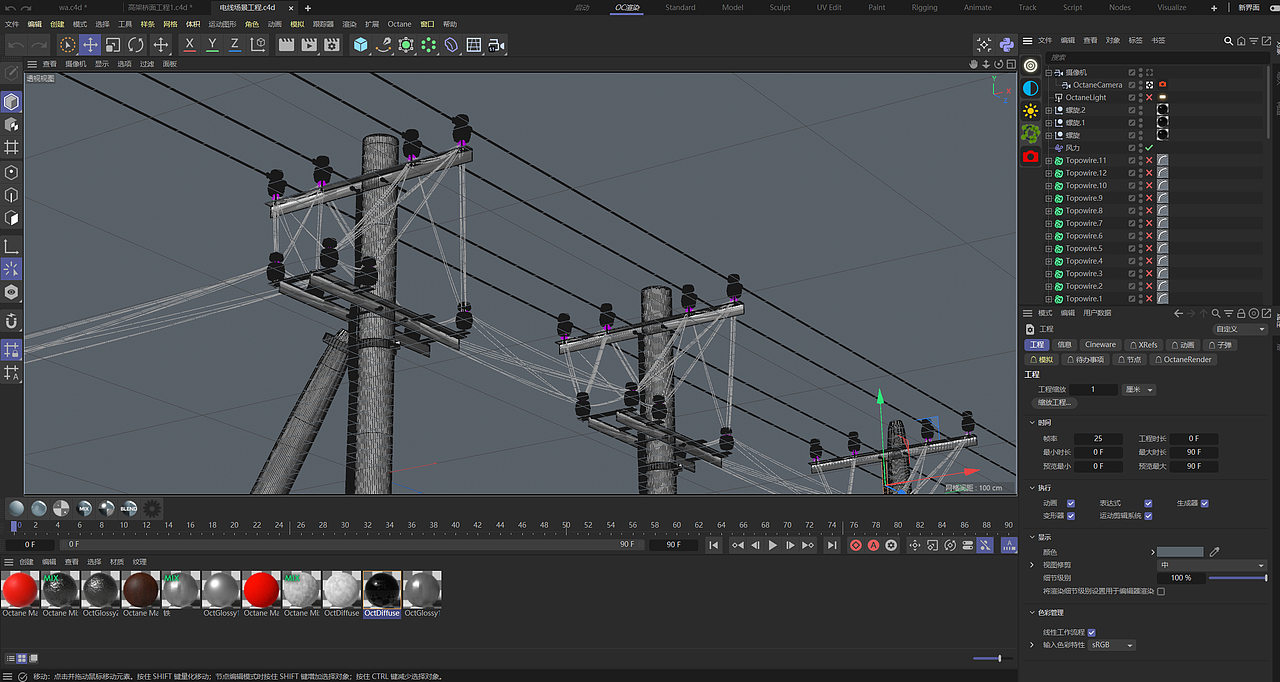Add a Cube primitive object
Image resolution: width=1280 pixels, height=682 pixels.
pyautogui.click(x=360, y=45)
